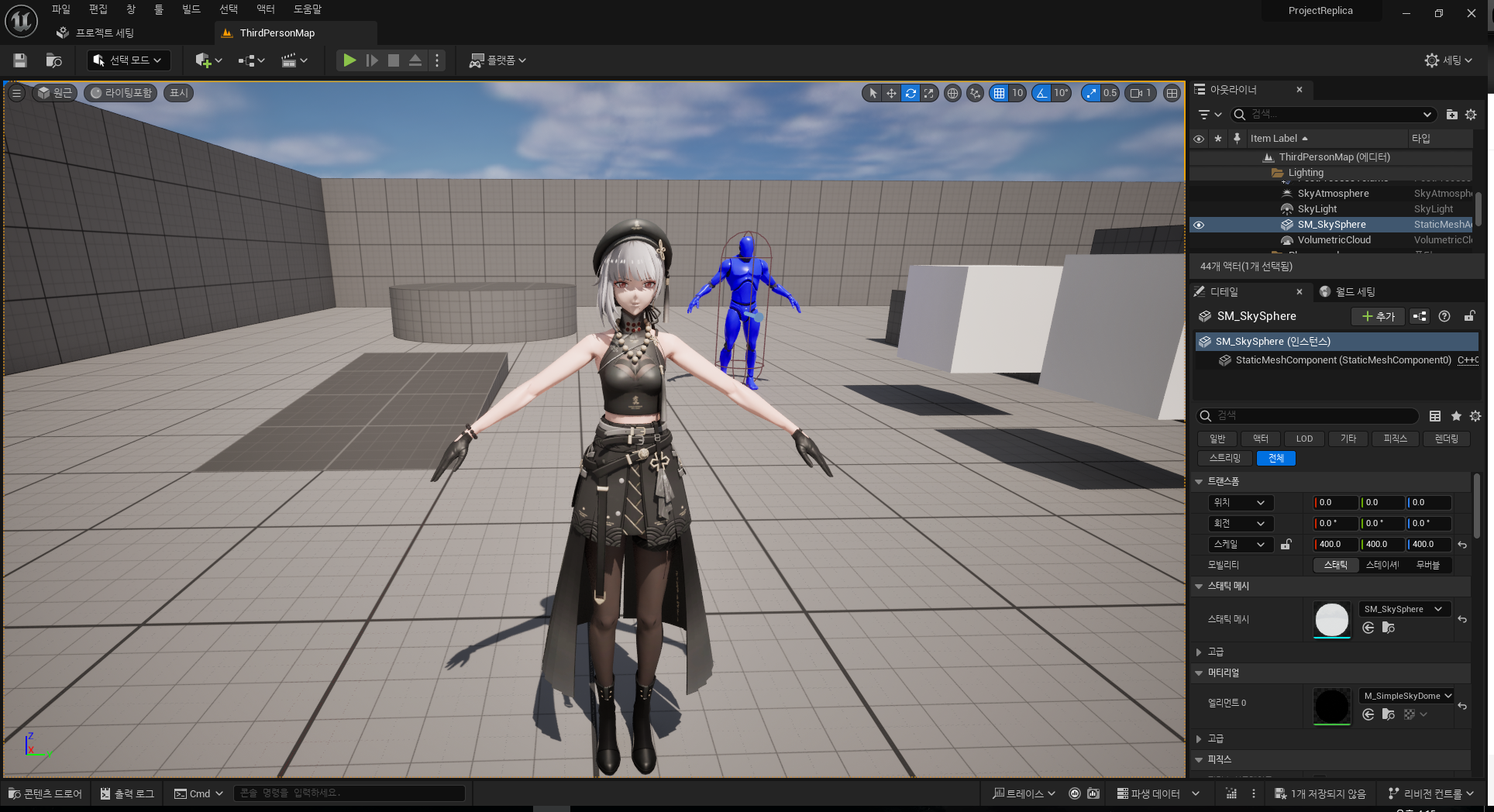
Task: Switch to 월드 세팅 tab
Action: pyautogui.click(x=1348, y=292)
